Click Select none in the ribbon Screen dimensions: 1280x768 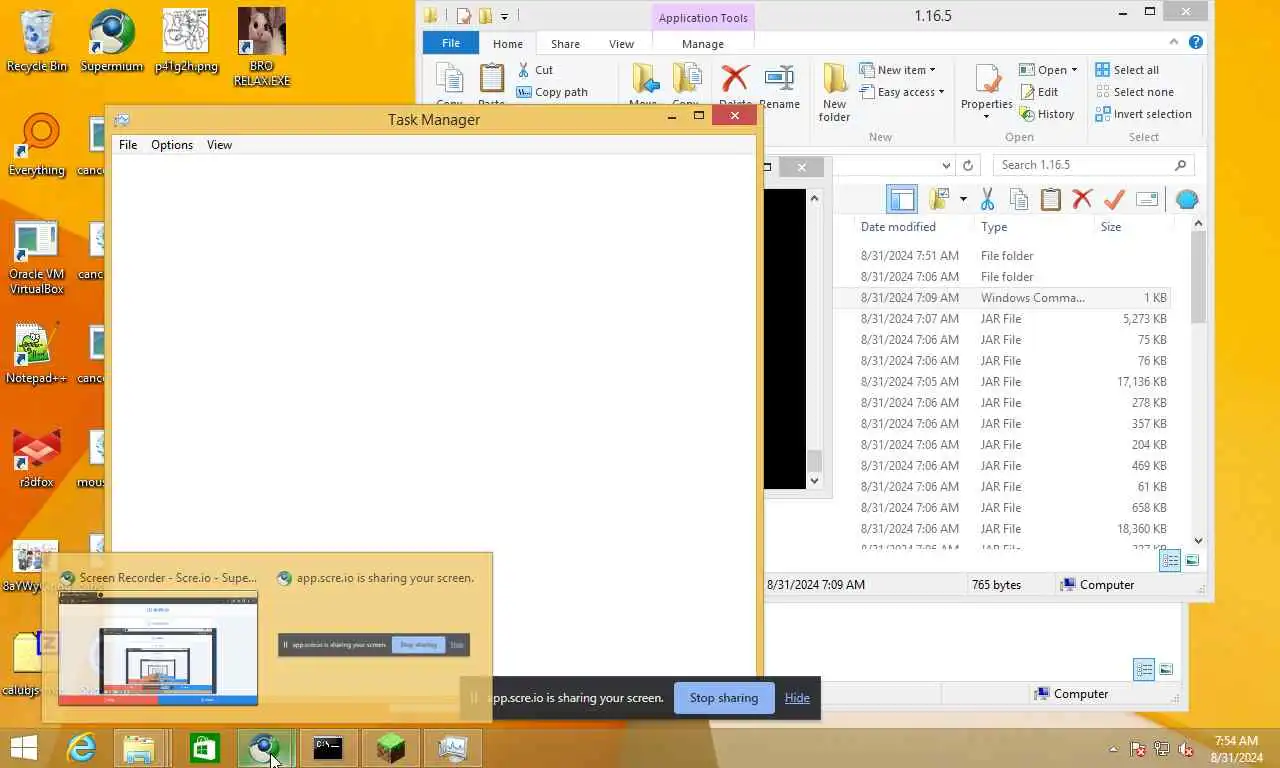click(1134, 92)
